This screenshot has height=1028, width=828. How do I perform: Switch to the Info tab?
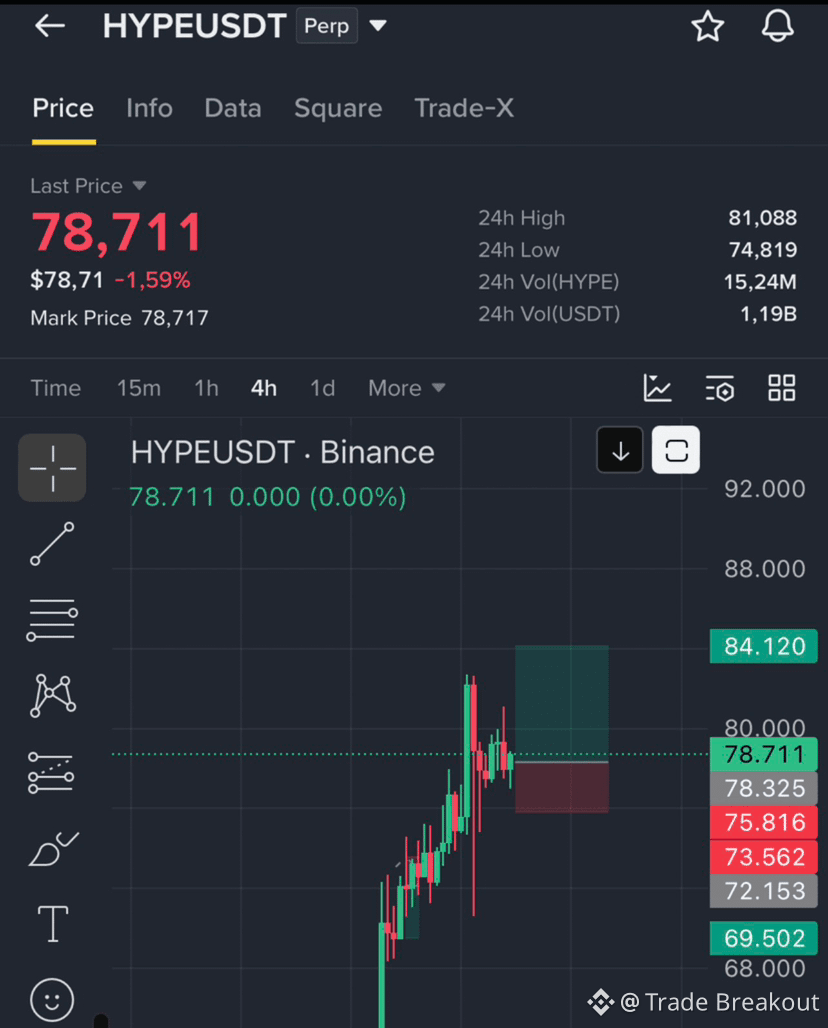(x=149, y=109)
